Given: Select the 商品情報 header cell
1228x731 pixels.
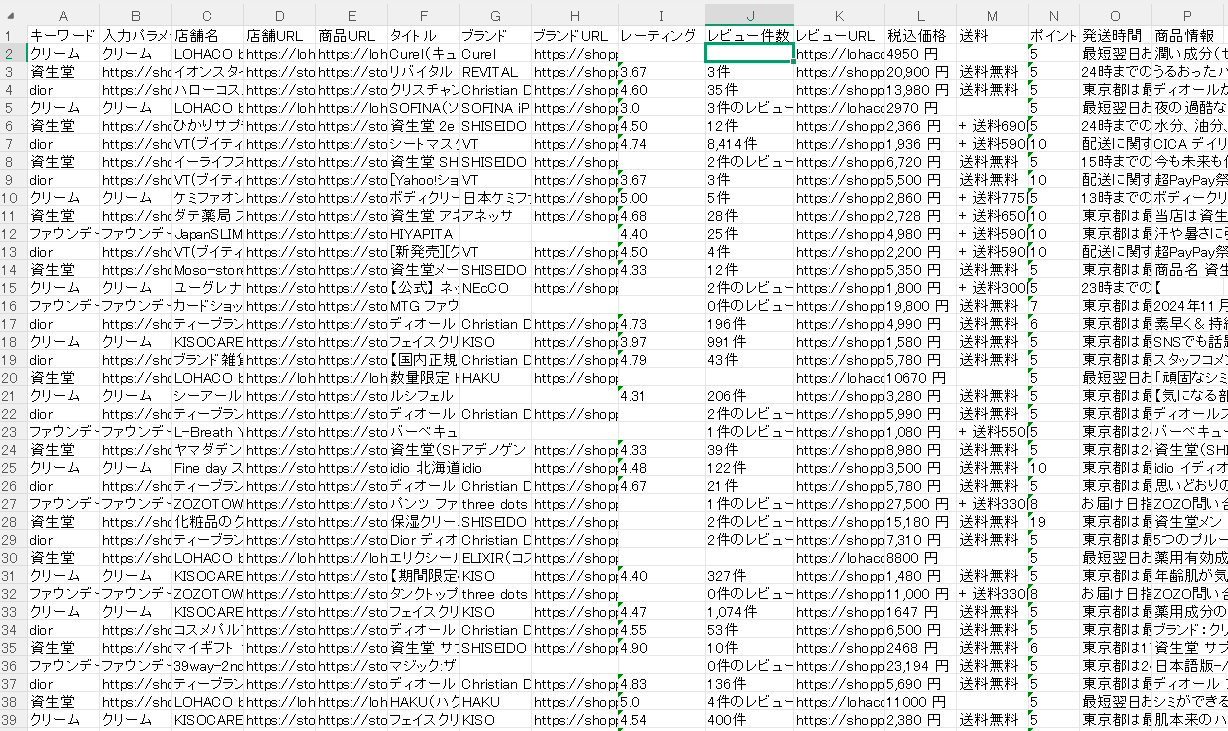Looking at the screenshot, I should tap(1187, 36).
